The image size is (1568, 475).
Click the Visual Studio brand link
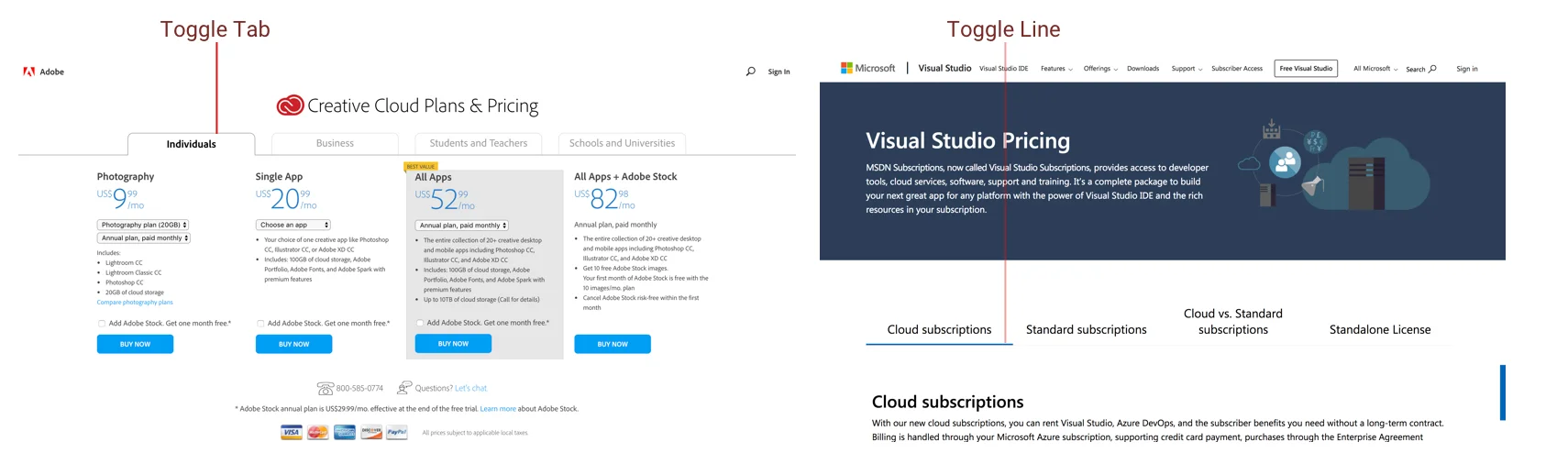coord(944,68)
